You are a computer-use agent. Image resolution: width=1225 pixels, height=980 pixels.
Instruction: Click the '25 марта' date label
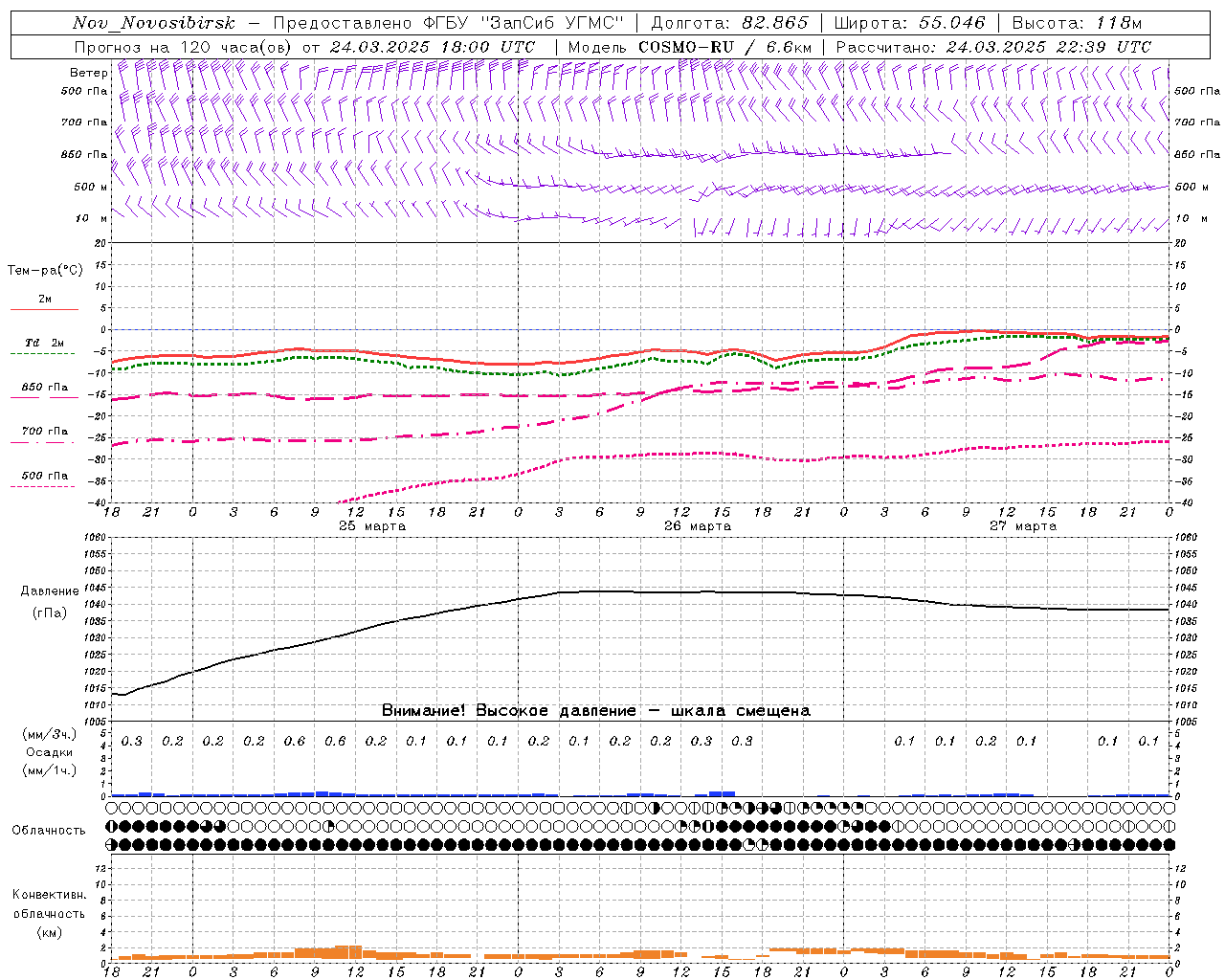(x=372, y=526)
